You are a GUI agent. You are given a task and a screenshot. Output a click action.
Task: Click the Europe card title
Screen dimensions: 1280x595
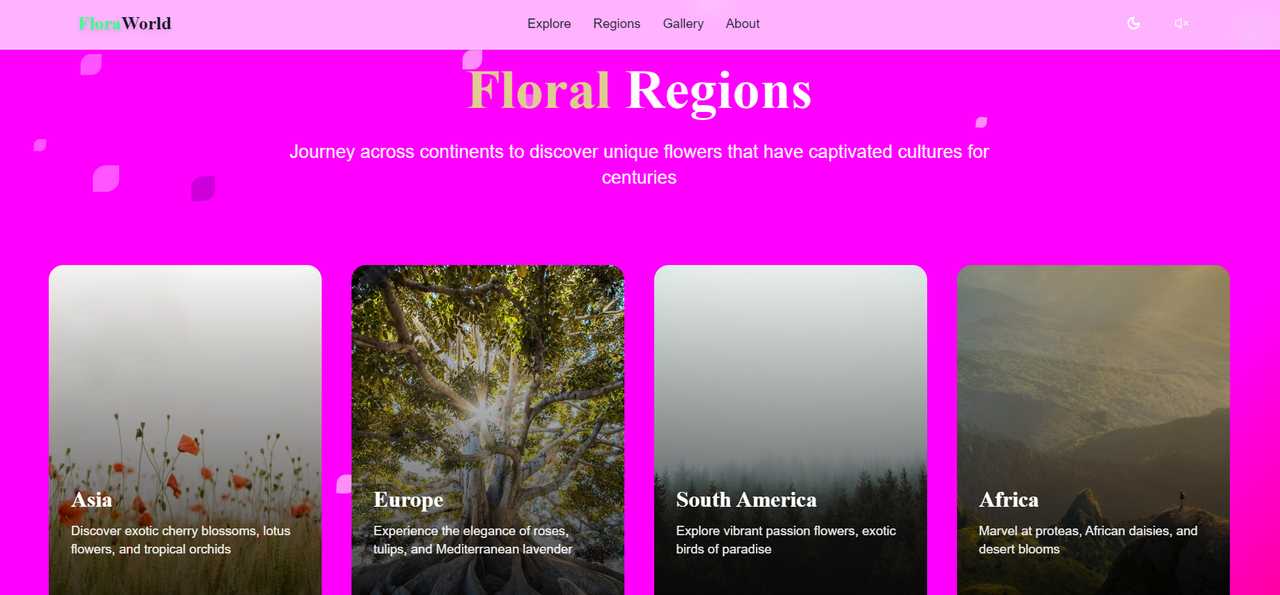(x=408, y=499)
